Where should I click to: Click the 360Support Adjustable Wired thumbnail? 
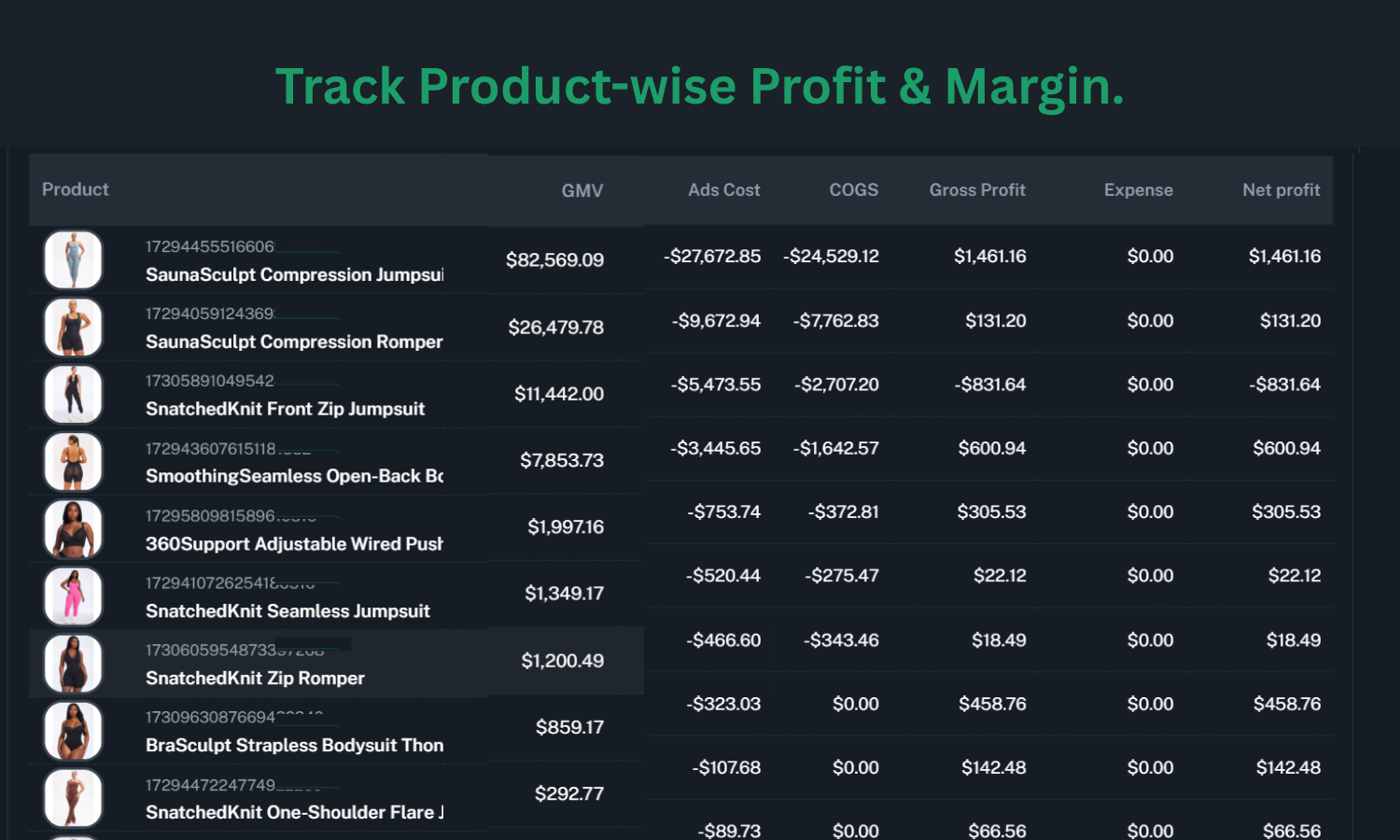pos(73,529)
